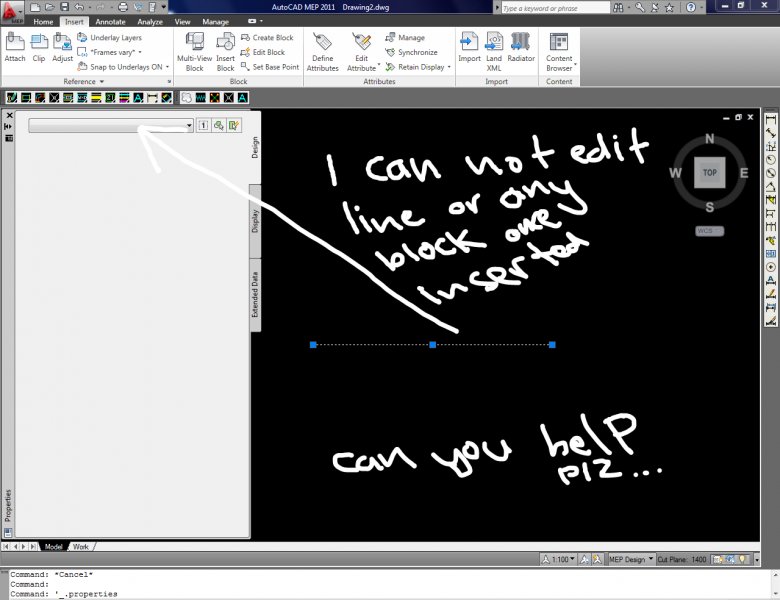Toggle annotation visibility icon in status bar

[x=585, y=559]
